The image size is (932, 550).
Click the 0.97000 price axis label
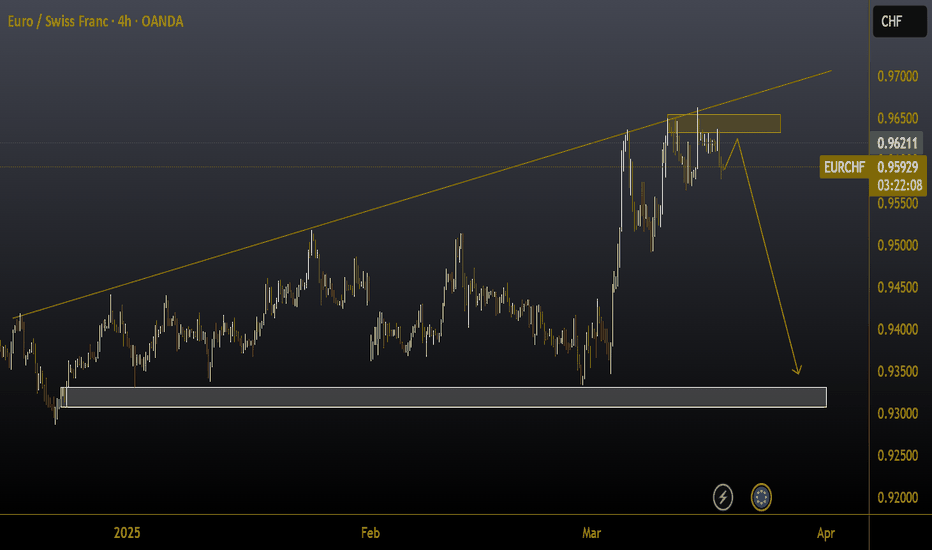[x=898, y=77]
